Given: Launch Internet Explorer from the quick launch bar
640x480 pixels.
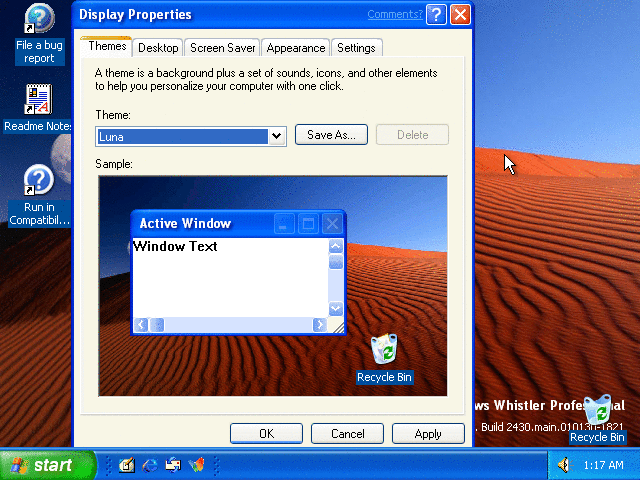Looking at the screenshot, I should click(150, 464).
